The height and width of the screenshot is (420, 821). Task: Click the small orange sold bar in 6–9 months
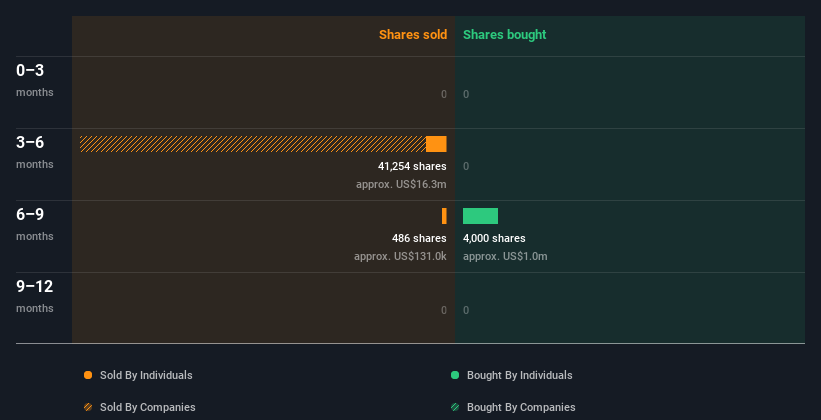click(445, 216)
